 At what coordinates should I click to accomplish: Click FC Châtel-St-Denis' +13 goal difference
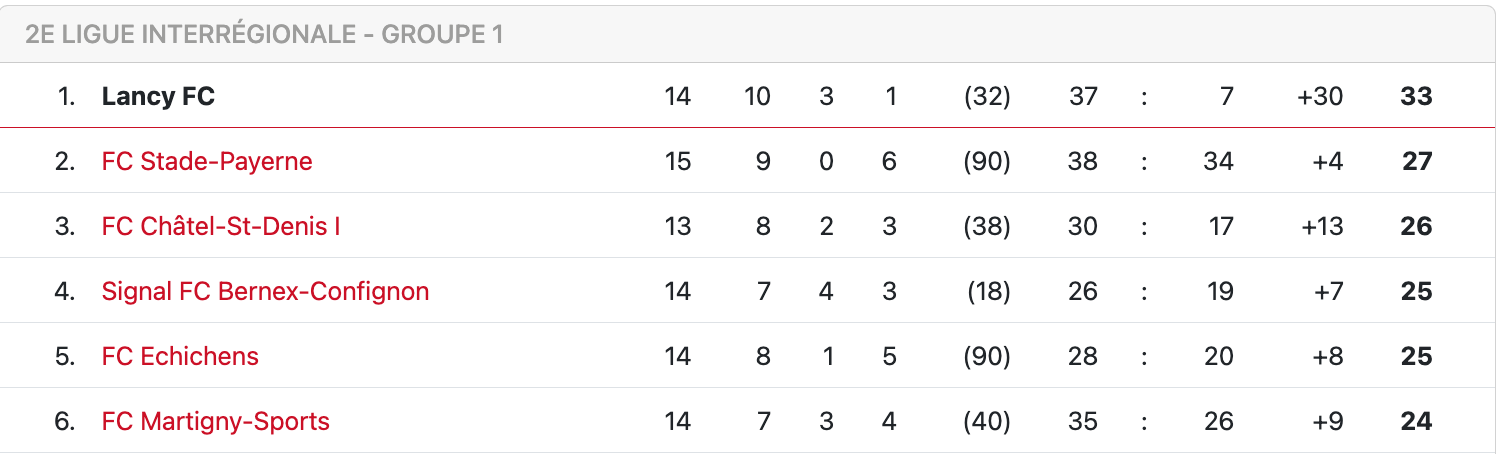click(1322, 226)
